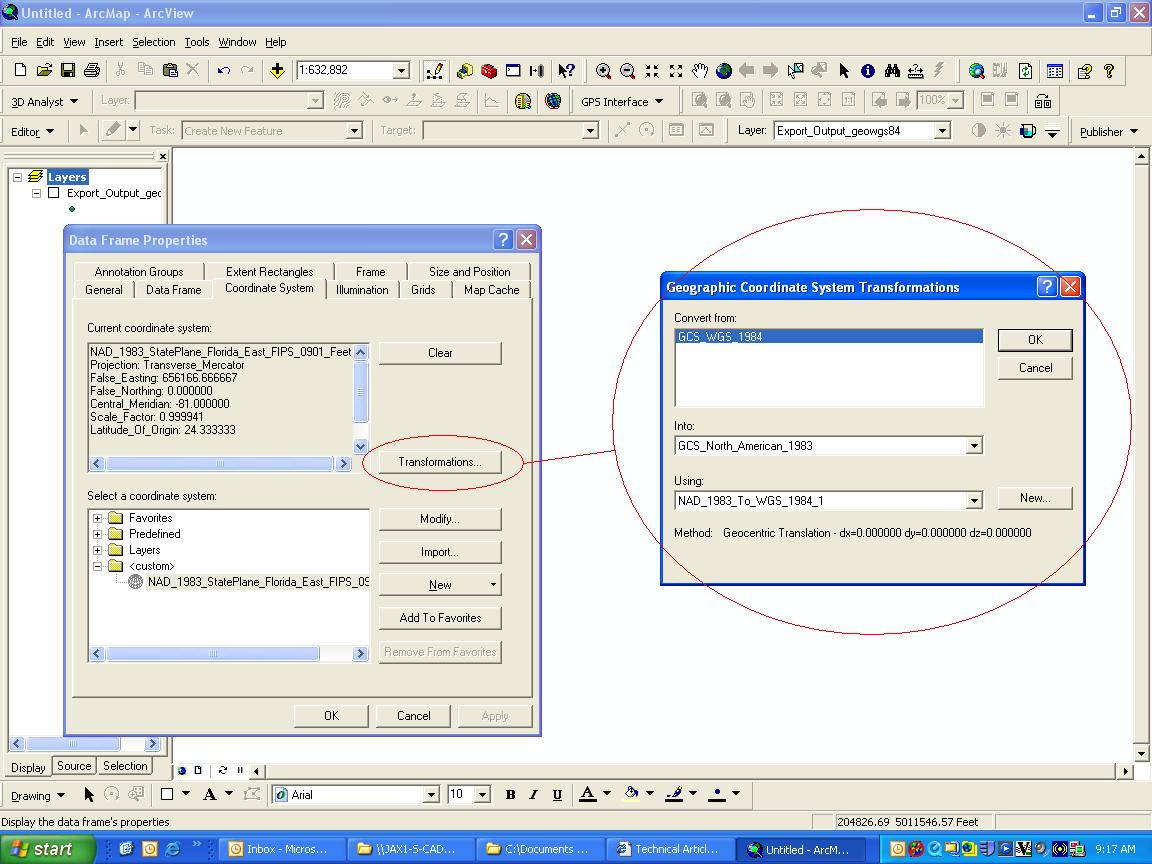Open ArcCatalog from the toolbar
The height and width of the screenshot is (864, 1152).
point(465,71)
